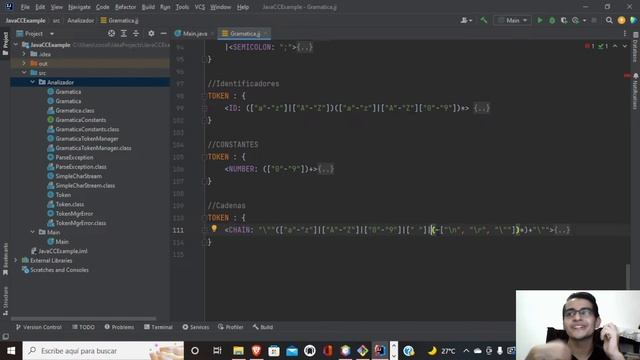Run the Main configuration with the green play icon
Screen dimensions: 640x360
click(x=540, y=20)
